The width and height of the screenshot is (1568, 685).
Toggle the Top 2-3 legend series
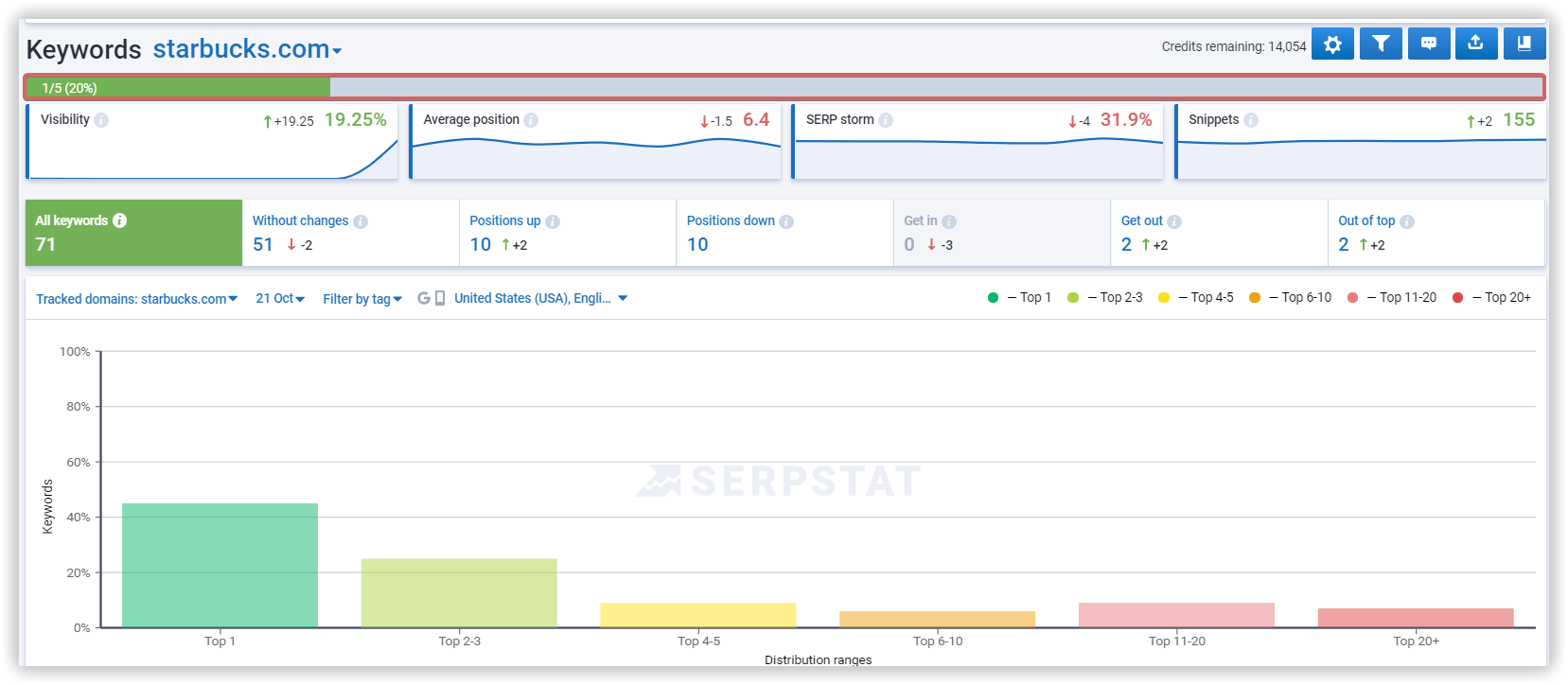click(1105, 297)
